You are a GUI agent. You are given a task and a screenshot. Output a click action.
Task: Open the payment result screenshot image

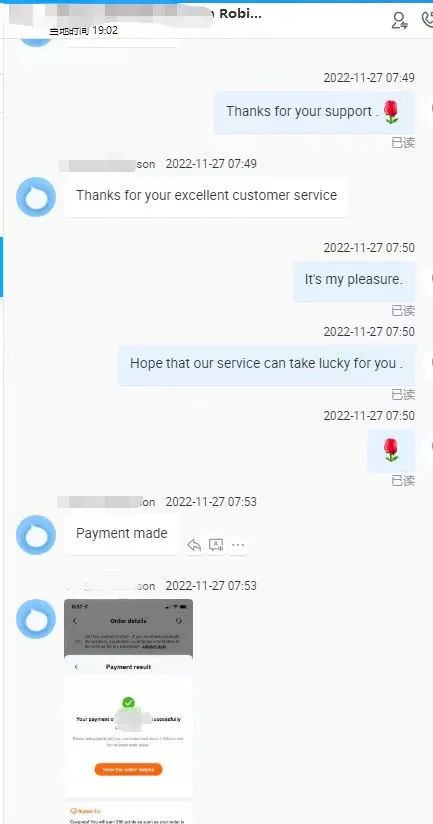[x=128, y=697]
